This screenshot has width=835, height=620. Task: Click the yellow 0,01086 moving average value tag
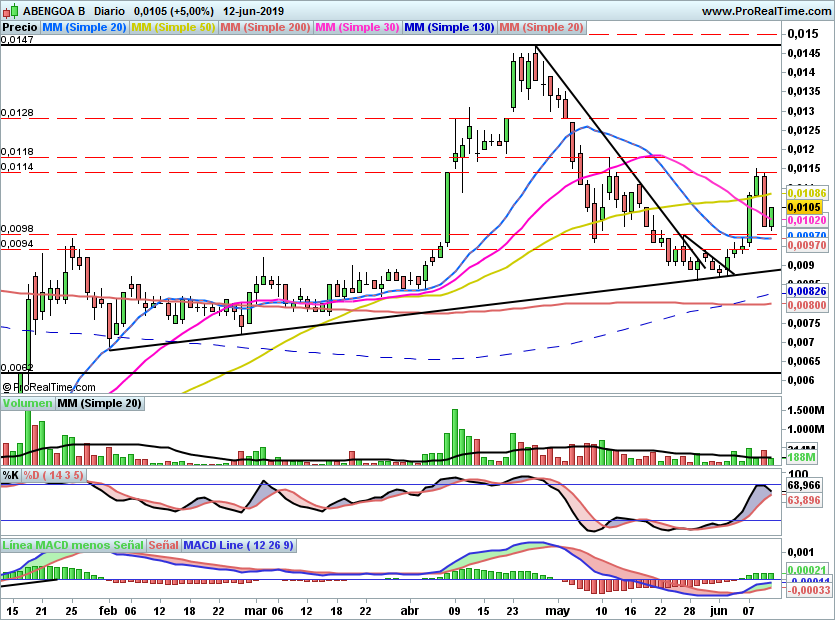(x=806, y=192)
